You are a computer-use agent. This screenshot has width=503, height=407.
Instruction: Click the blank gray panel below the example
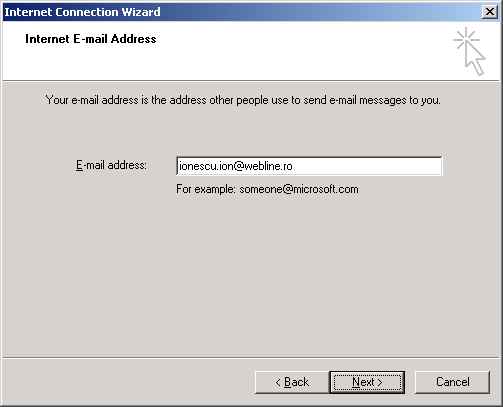coord(251,277)
